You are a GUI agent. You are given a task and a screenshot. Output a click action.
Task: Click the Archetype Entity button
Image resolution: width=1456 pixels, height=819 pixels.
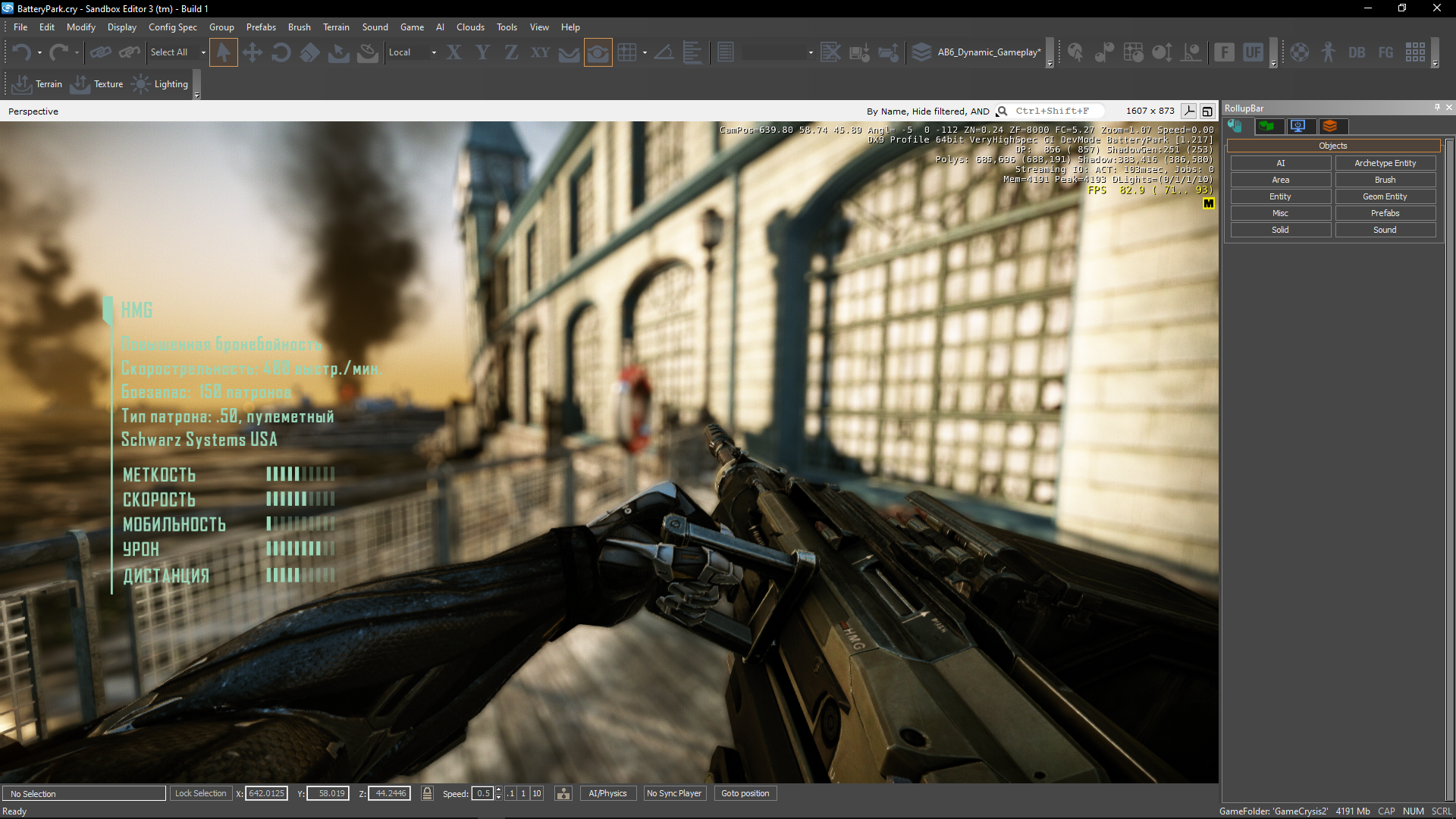(x=1385, y=163)
